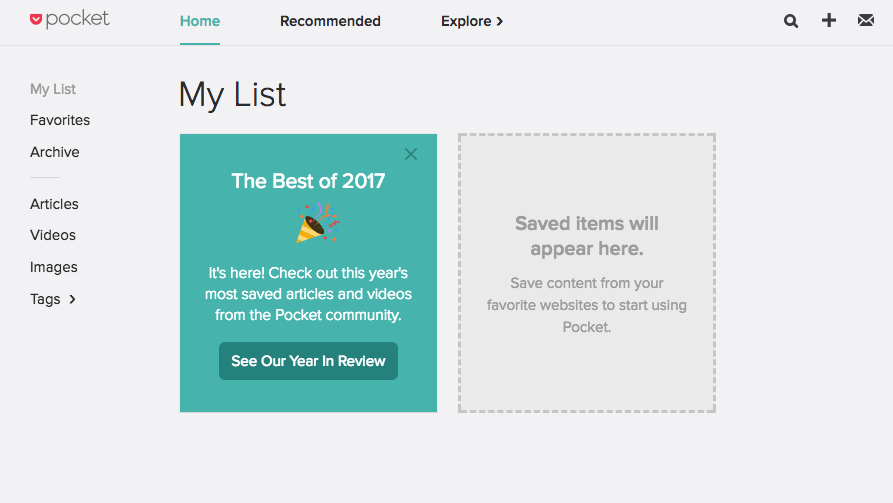This screenshot has width=893, height=503.
Task: Filter list by Videos
Action: [x=53, y=235]
